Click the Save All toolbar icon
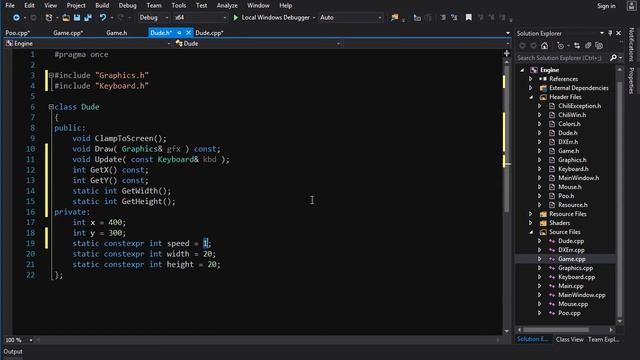Screen dimensions: 640x360 (x=88, y=18)
